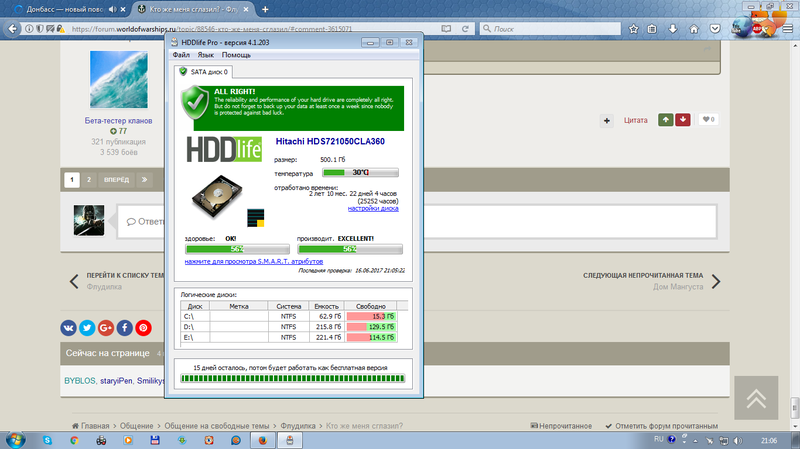Select the SATA диск 0 tab

point(203,72)
